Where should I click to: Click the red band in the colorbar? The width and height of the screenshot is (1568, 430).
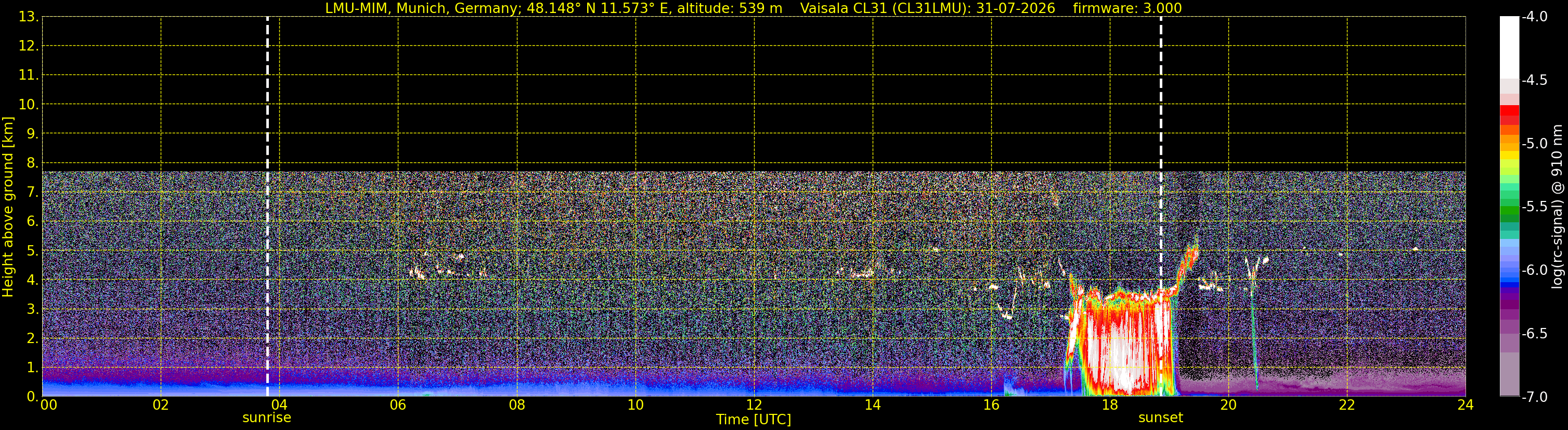tap(1509, 115)
